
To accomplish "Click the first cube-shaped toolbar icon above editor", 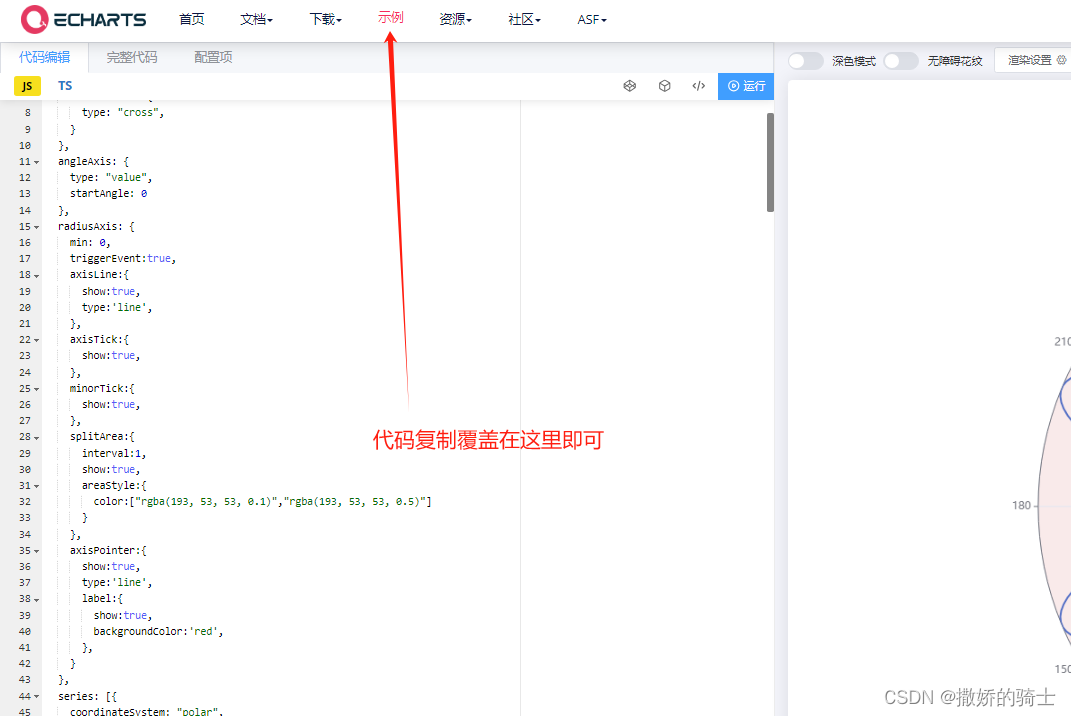I will (630, 86).
